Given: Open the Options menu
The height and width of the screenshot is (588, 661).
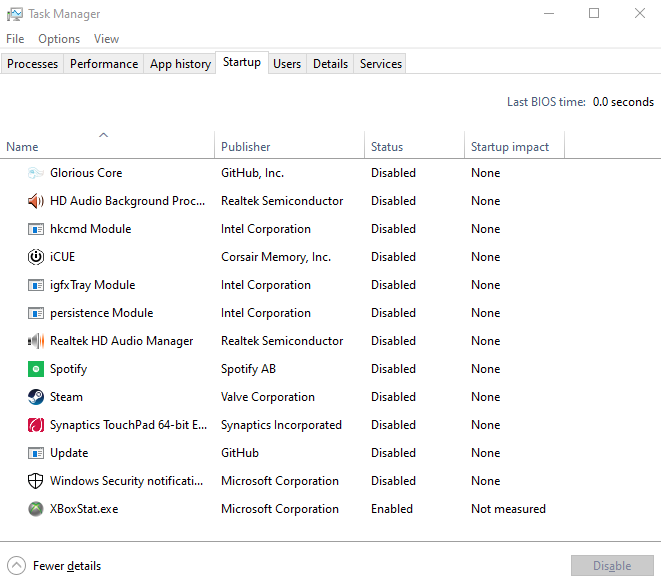Looking at the screenshot, I should point(59,39).
